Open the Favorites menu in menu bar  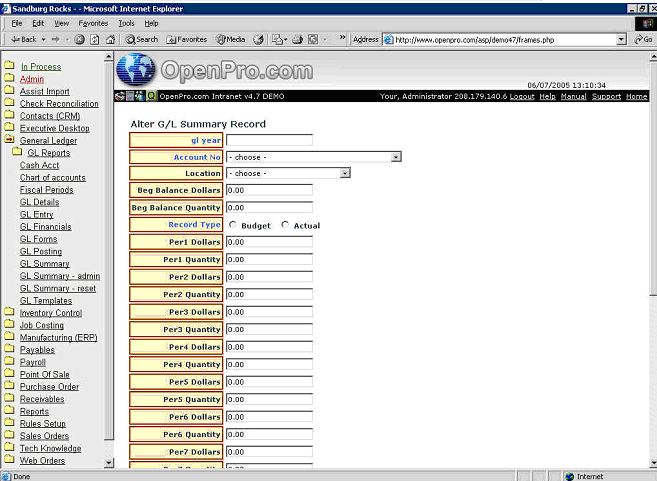[93, 22]
